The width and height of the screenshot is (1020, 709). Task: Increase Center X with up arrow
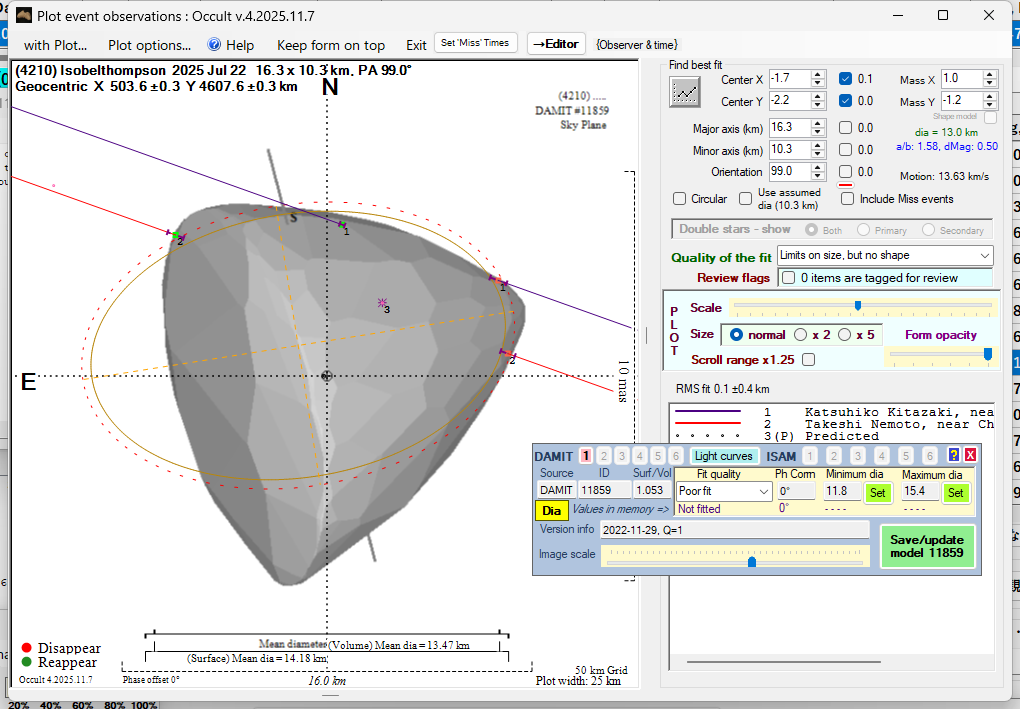(x=818, y=74)
